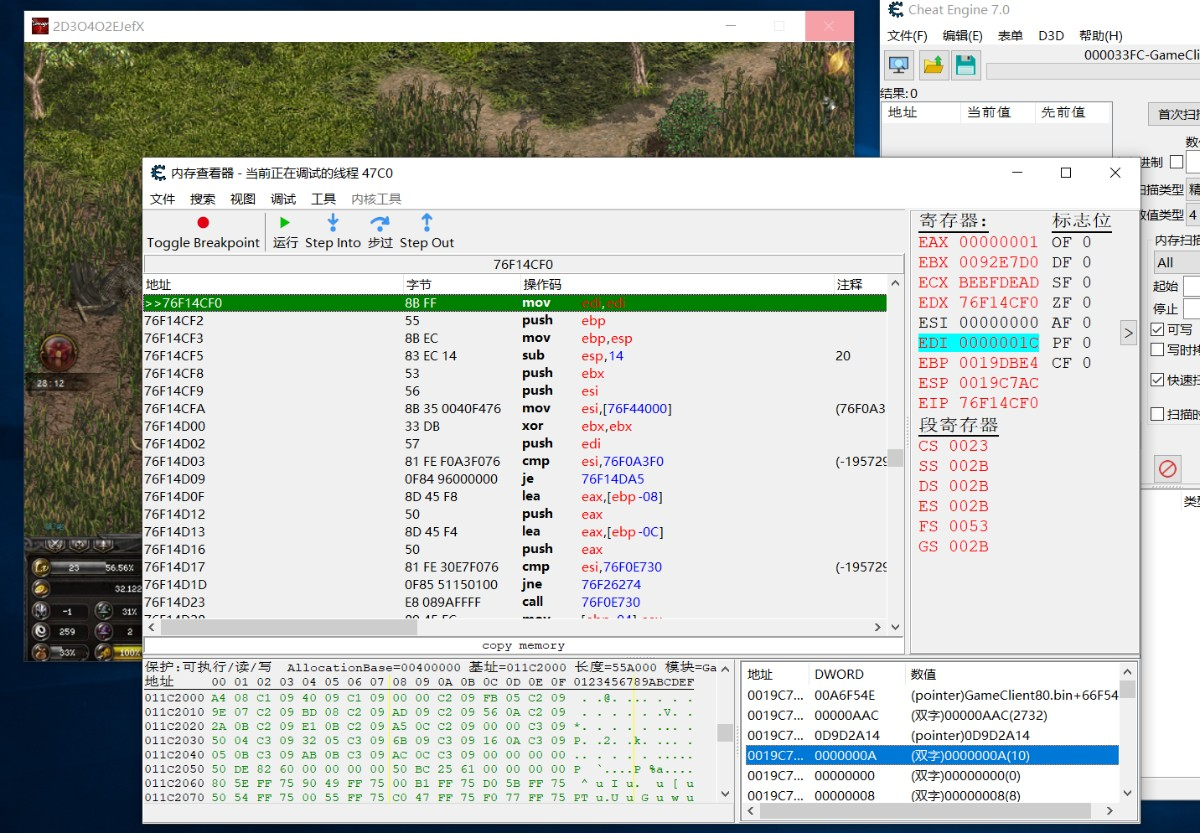1200x833 pixels.
Task: Enable the 写时拷贝 checkbox
Action: (1158, 349)
